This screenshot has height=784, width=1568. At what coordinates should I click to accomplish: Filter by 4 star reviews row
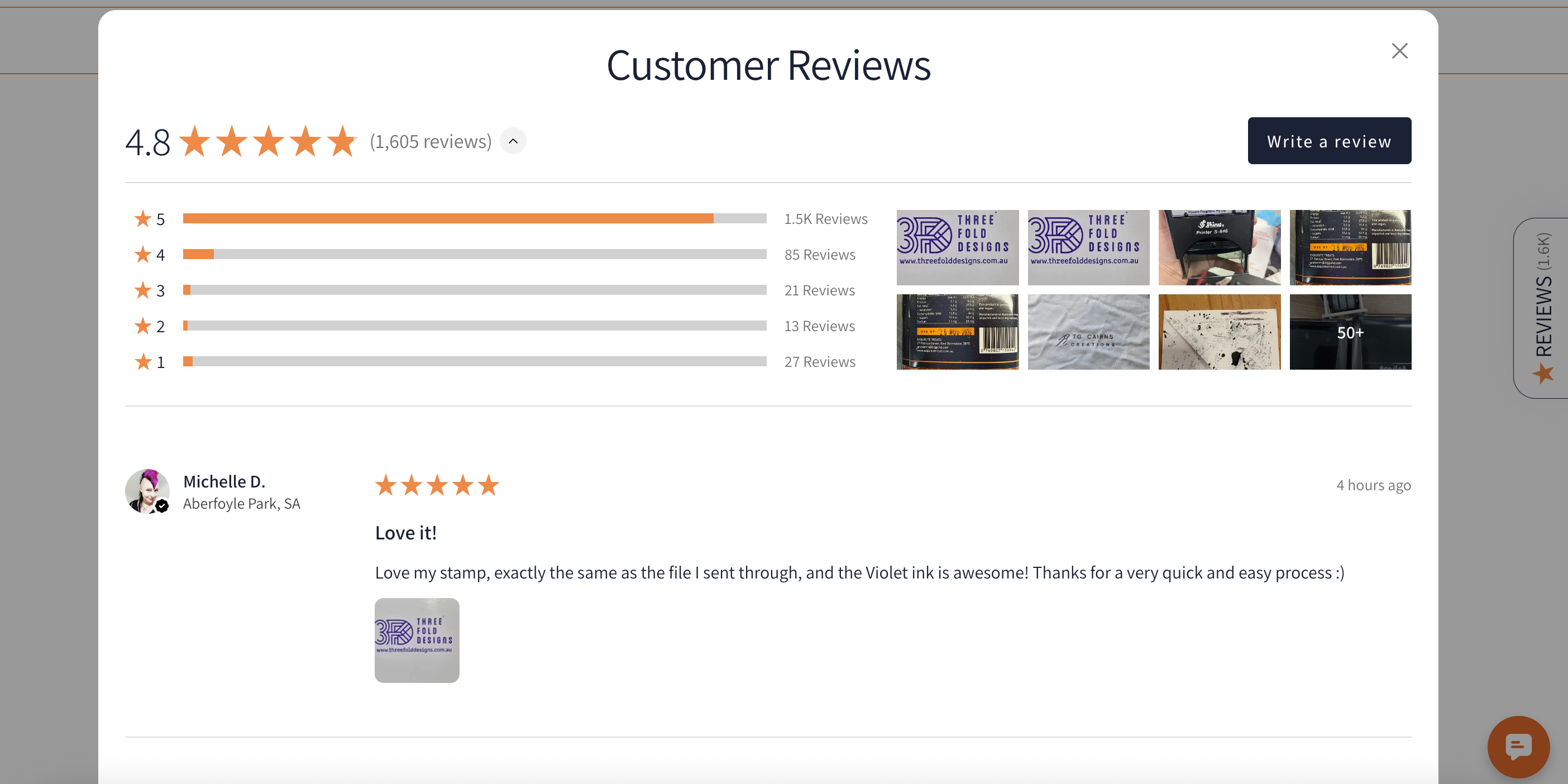474,255
